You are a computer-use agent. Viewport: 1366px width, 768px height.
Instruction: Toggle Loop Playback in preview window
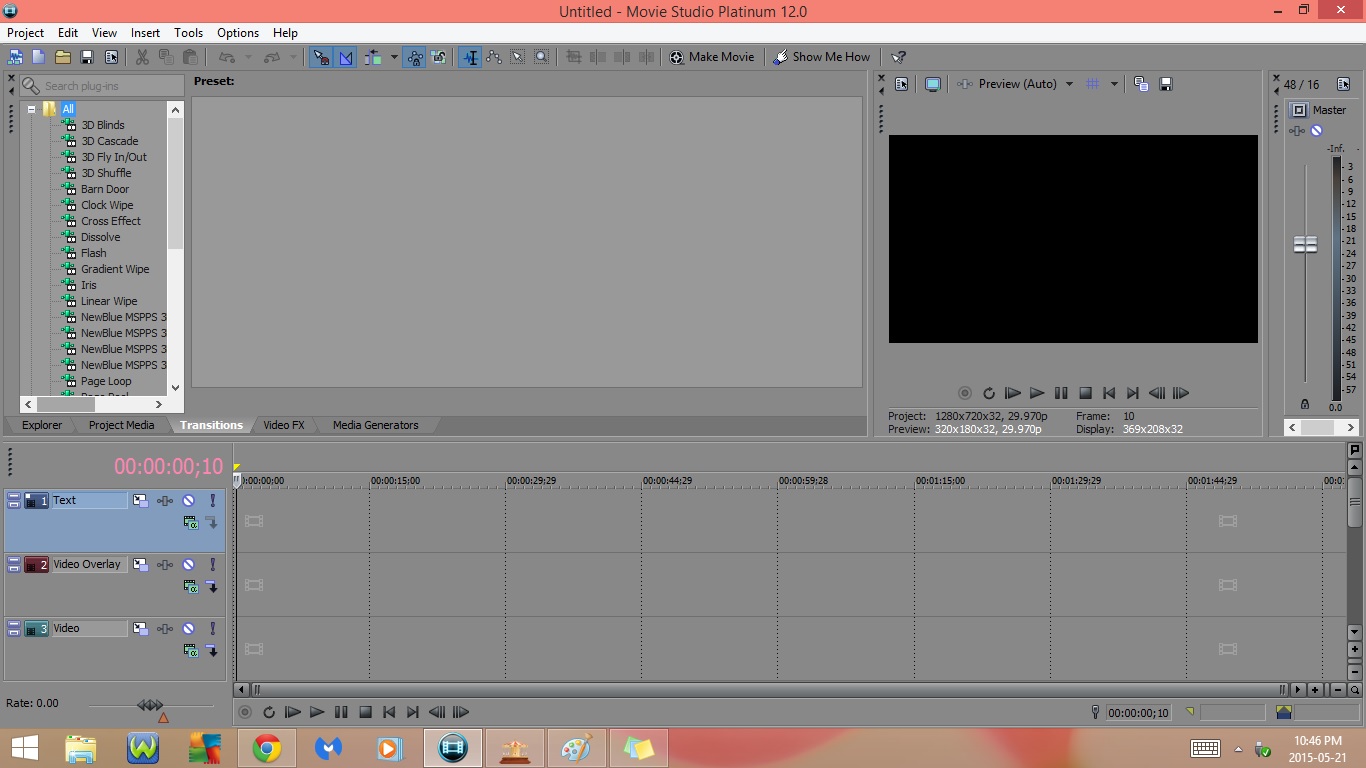pos(989,393)
